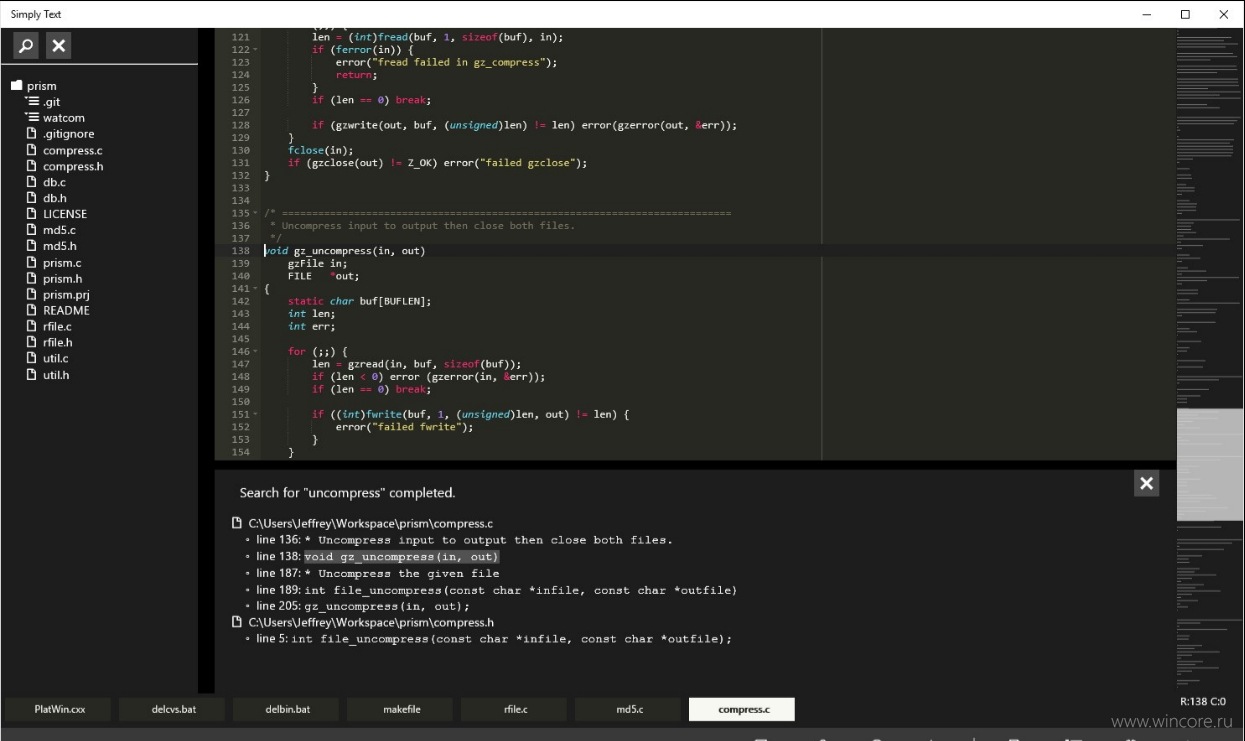The height and width of the screenshot is (741, 1245).
Task: Open md5.h file
Action: pos(59,246)
